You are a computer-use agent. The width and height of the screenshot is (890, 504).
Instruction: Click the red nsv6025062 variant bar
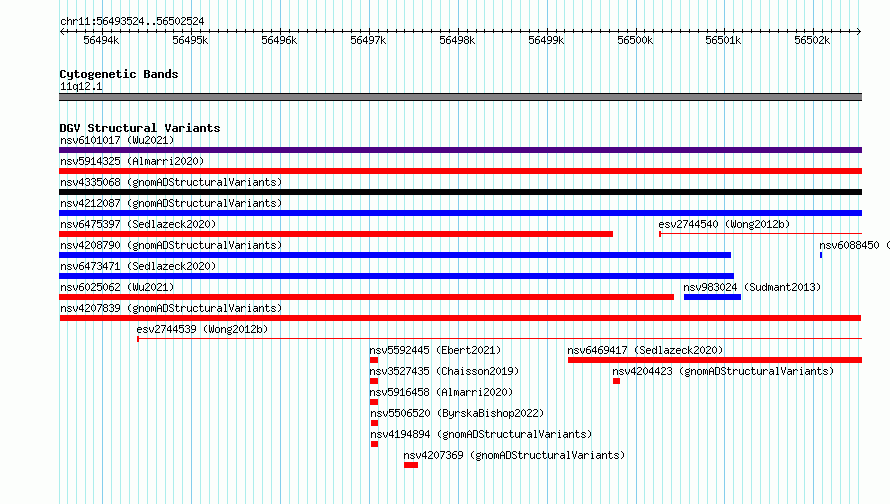point(366,297)
